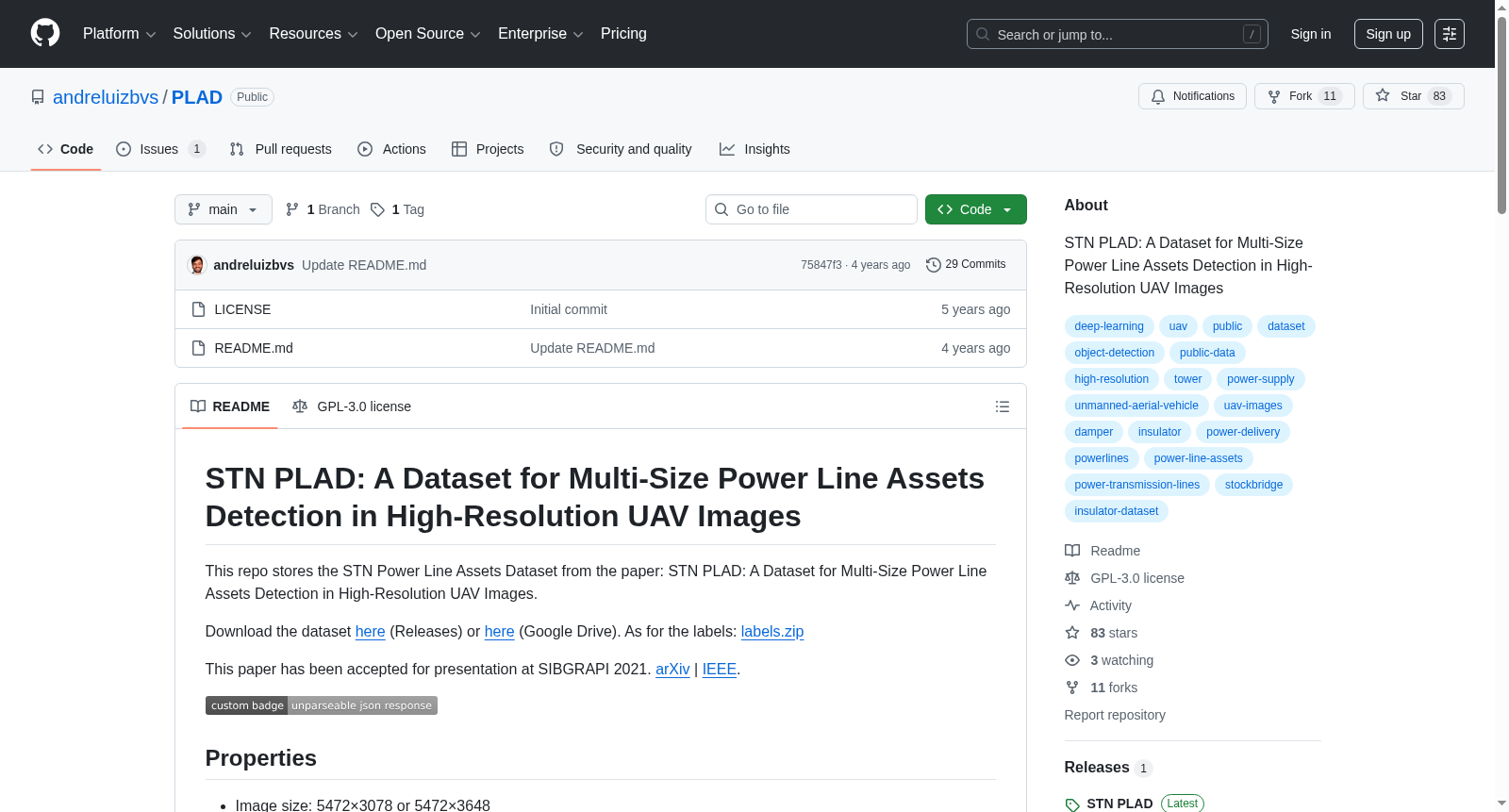
Task: Click the custom badge image
Action: coord(322,705)
